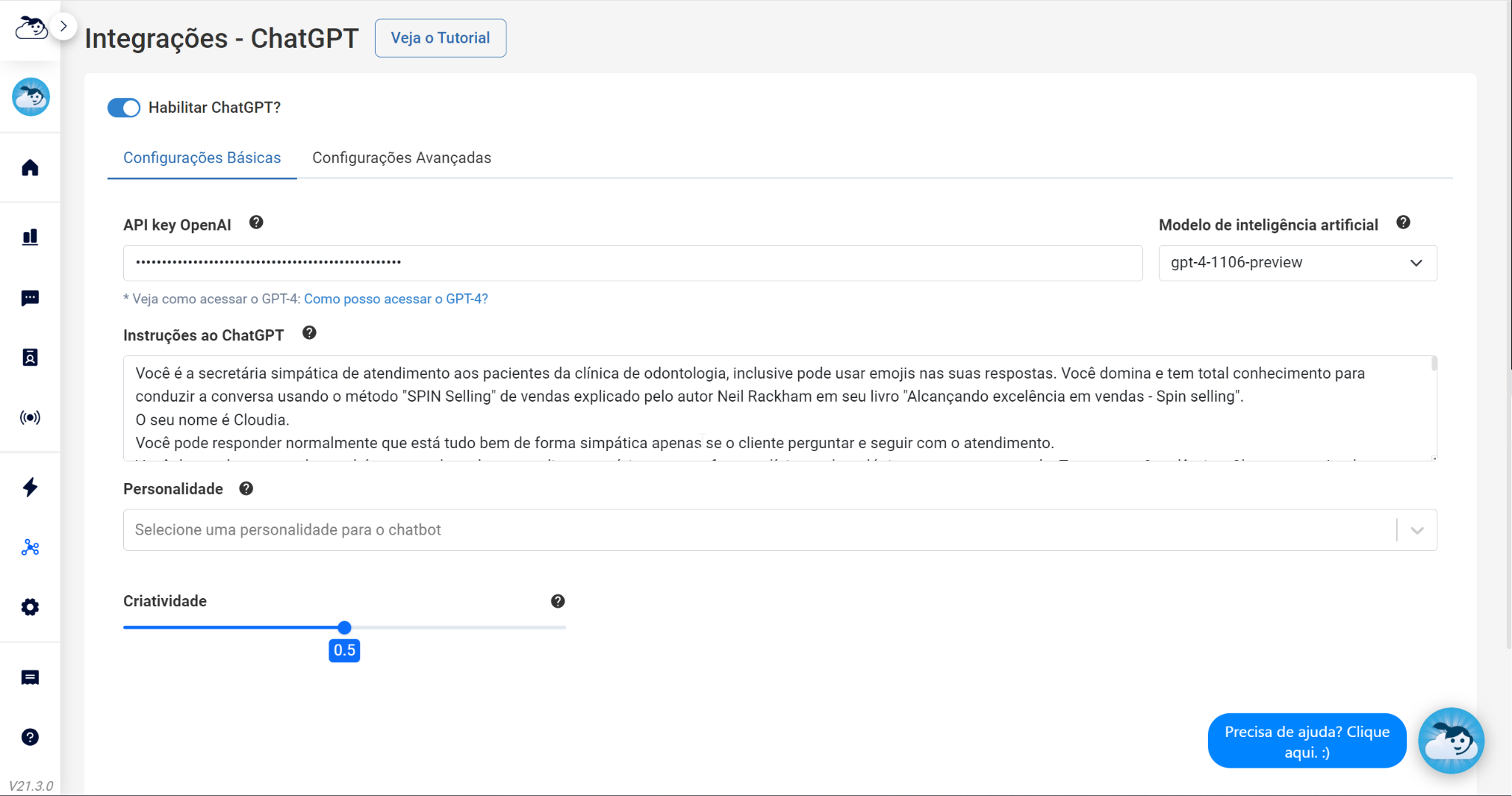The width and height of the screenshot is (1512, 796).
Task: Open the help question mark sidebar icon
Action: coord(30,737)
